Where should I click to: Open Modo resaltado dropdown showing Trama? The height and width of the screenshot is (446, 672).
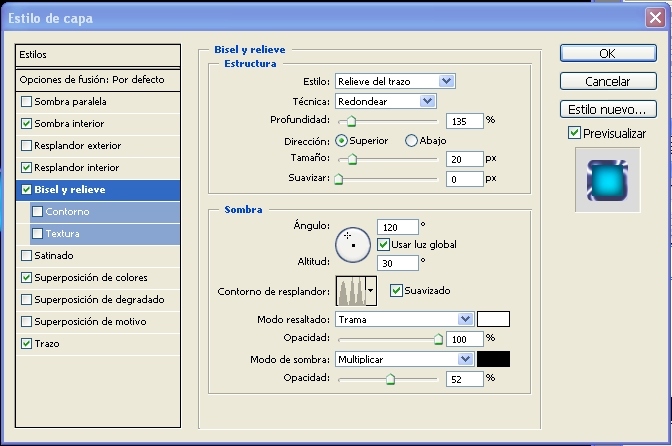pyautogui.click(x=405, y=319)
